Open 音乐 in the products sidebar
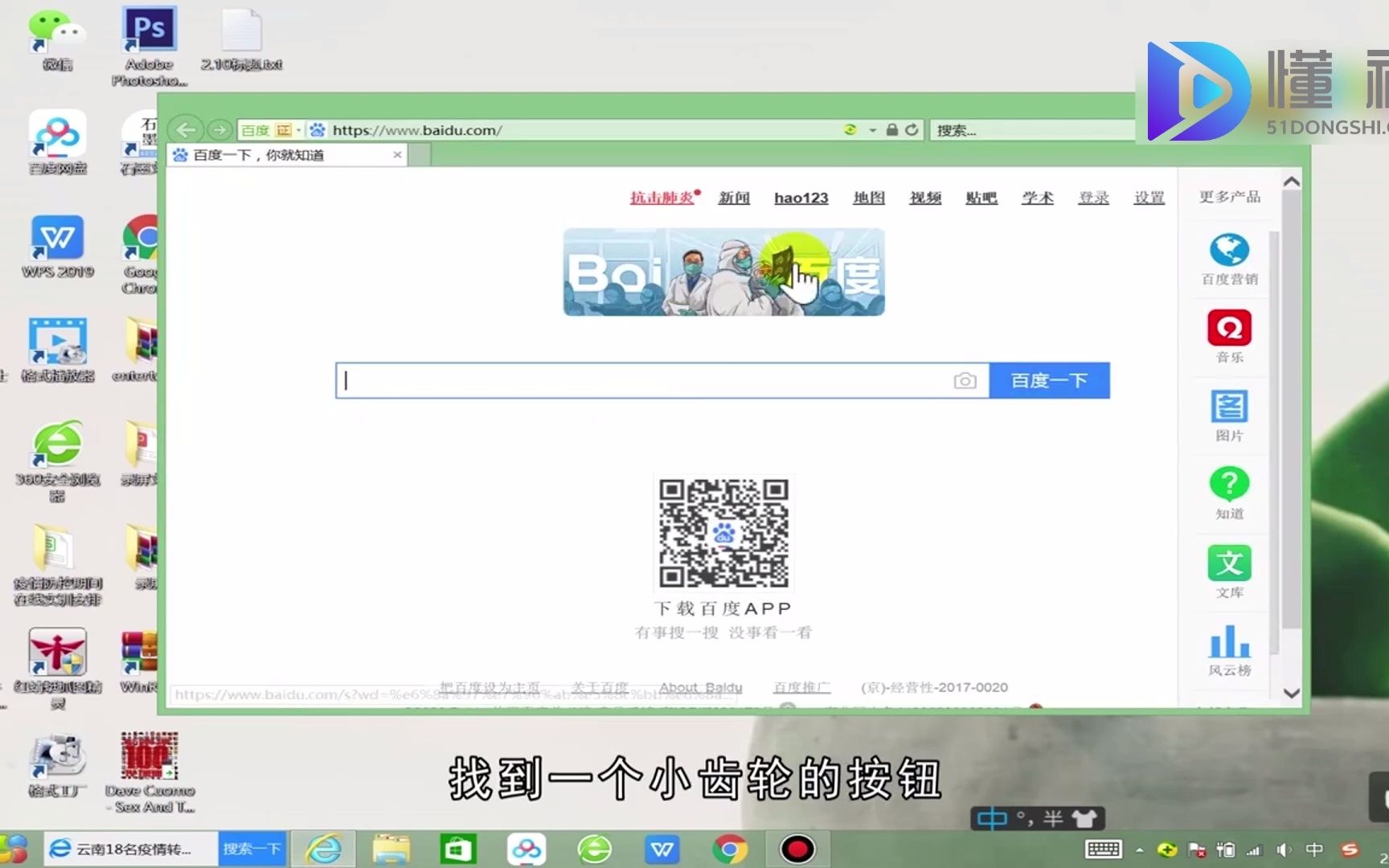 coord(1230,336)
